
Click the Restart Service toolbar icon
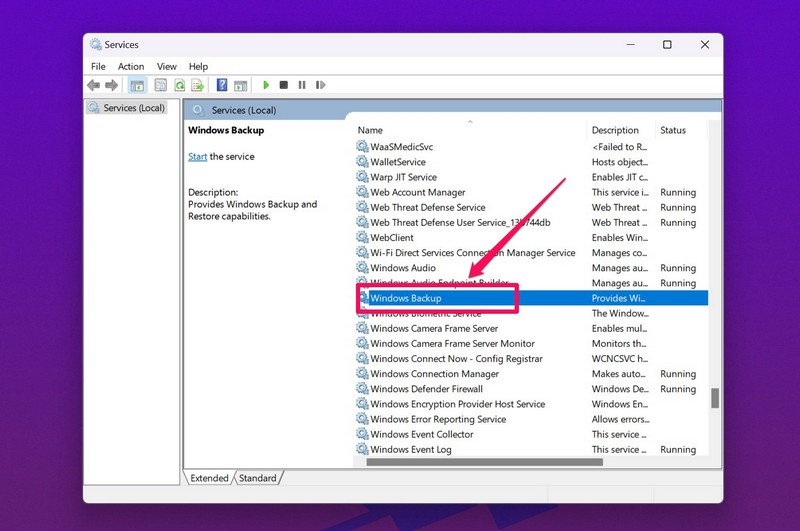(320, 85)
